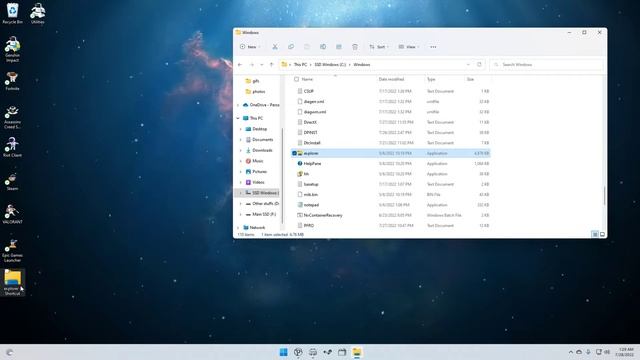Select the Epic Games Launcher desktop icon

[12, 250]
